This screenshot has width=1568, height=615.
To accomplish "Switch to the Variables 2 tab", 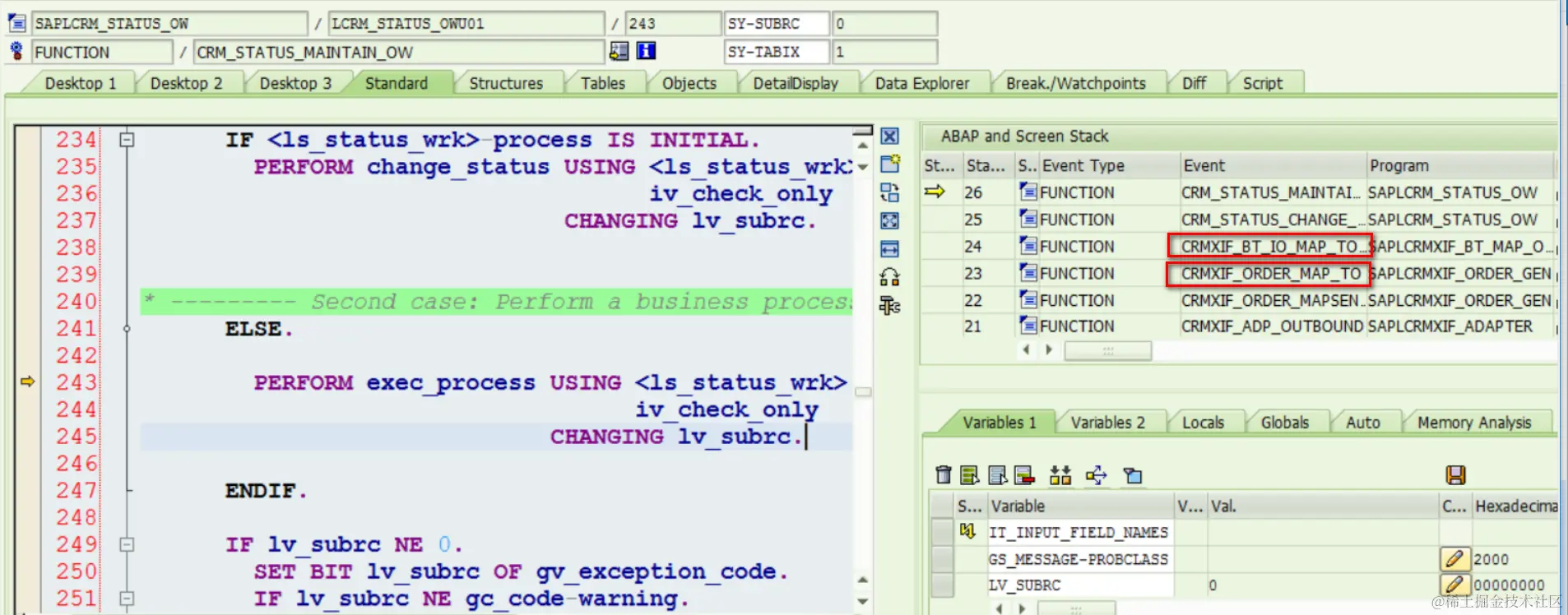I will [1107, 423].
